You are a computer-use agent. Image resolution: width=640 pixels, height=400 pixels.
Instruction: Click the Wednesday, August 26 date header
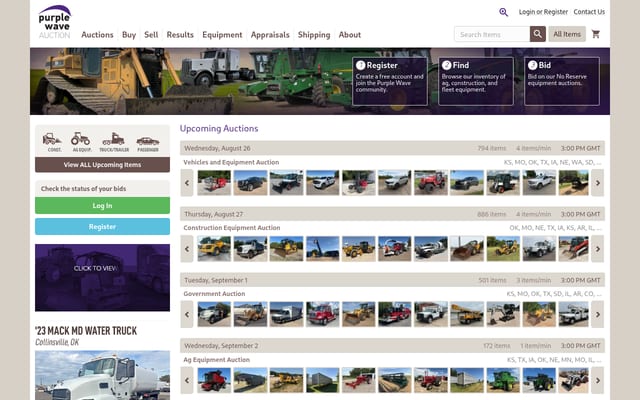[392, 148]
